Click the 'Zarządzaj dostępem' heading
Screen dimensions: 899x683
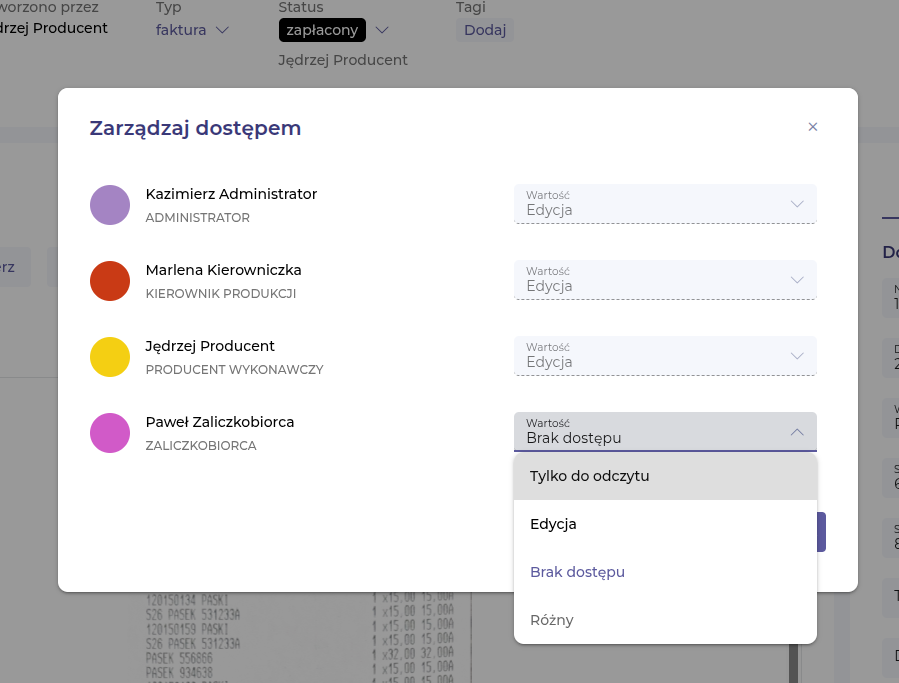(x=196, y=128)
